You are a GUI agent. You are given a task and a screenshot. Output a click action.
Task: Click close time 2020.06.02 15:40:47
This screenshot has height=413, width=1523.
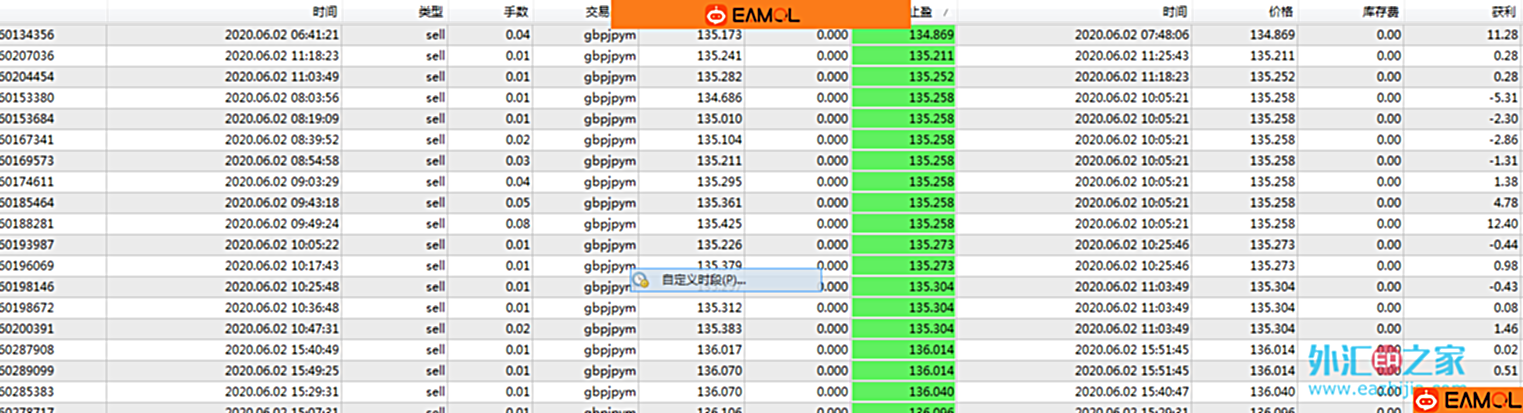click(1132, 391)
